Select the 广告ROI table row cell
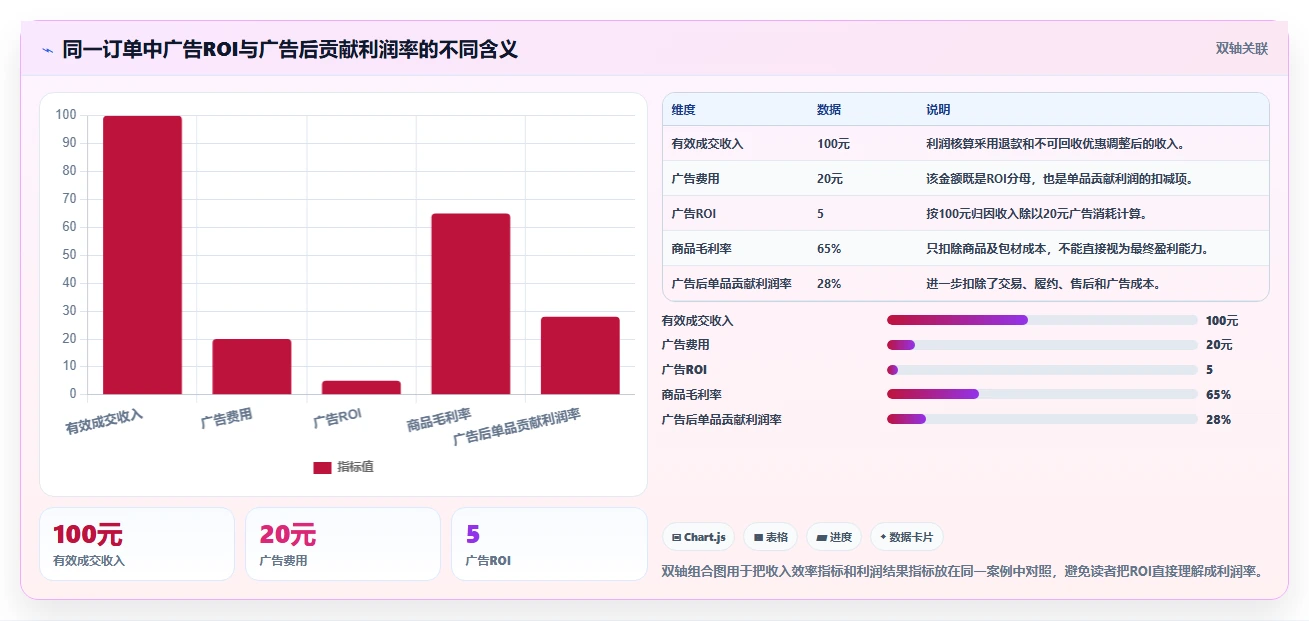The image size is (1309, 621). [694, 213]
